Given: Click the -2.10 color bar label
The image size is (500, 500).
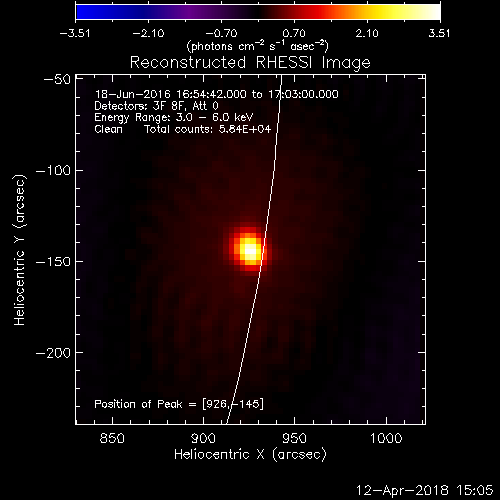Looking at the screenshot, I should (149, 33).
